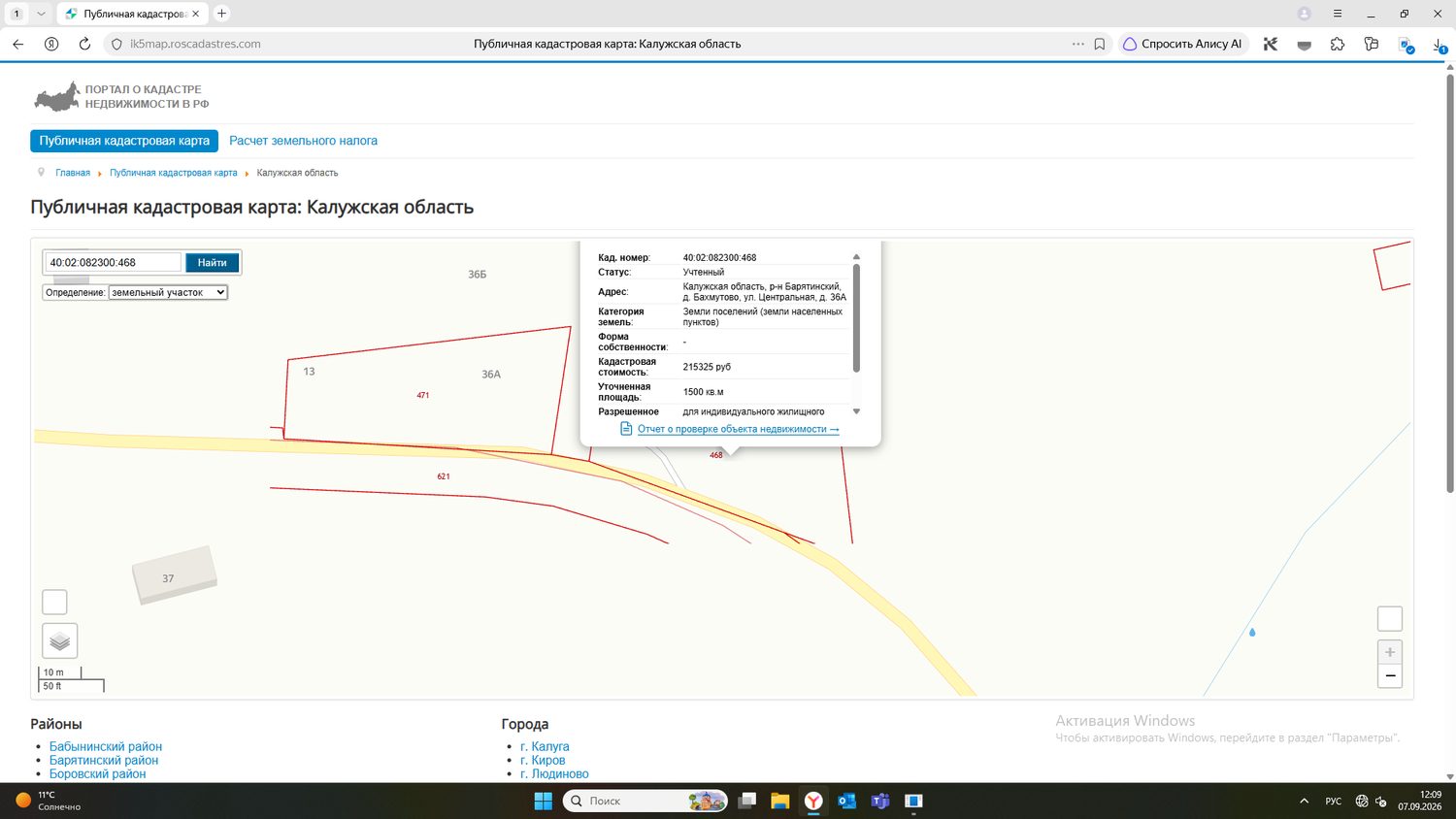
Task: Open 'г. Киров' city link
Action: point(543,760)
